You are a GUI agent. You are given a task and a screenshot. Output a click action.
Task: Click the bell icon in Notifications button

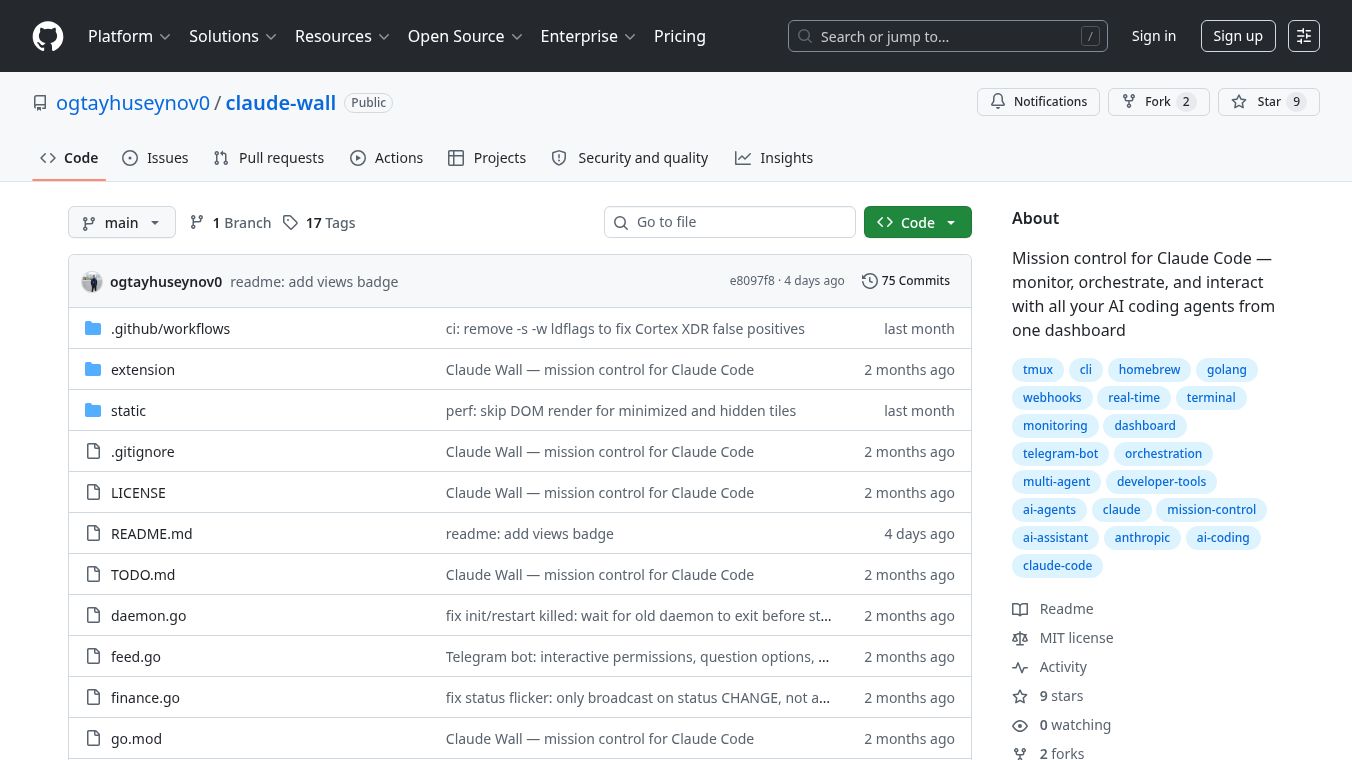[998, 102]
